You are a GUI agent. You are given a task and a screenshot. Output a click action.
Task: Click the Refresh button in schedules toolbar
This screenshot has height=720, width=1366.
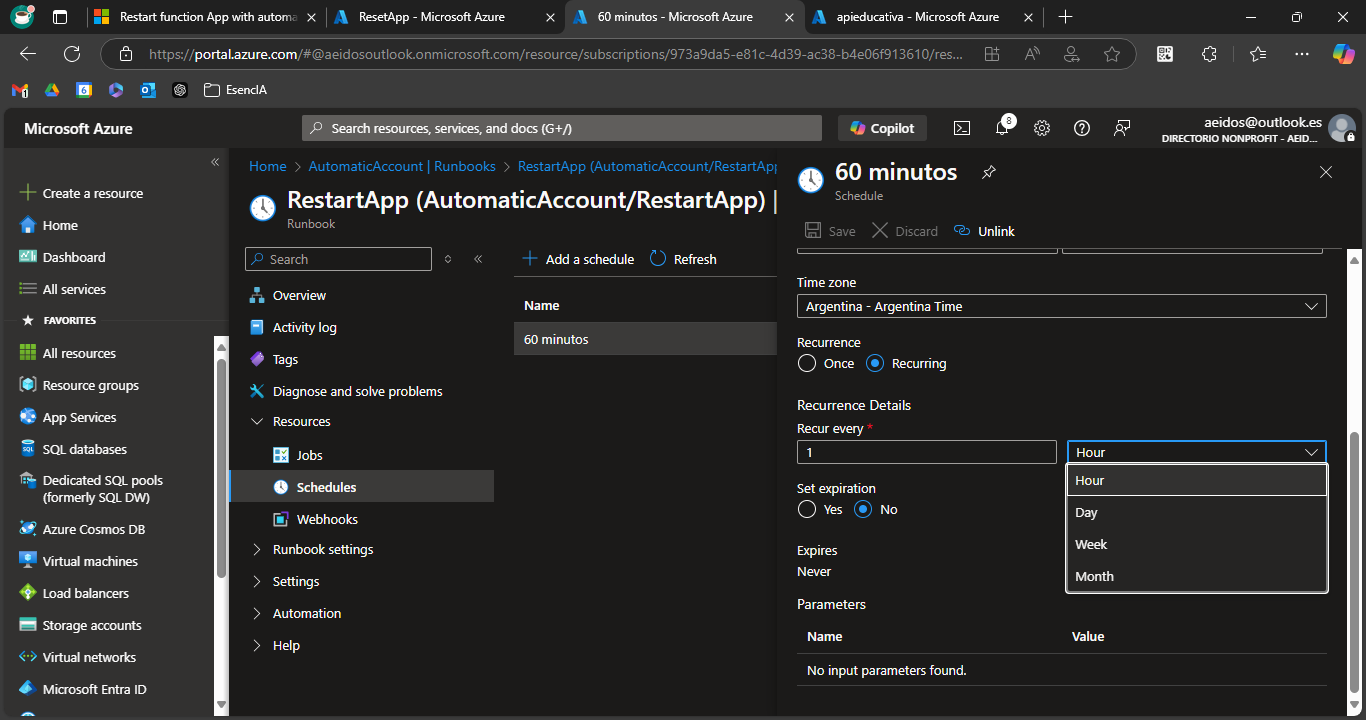683,259
